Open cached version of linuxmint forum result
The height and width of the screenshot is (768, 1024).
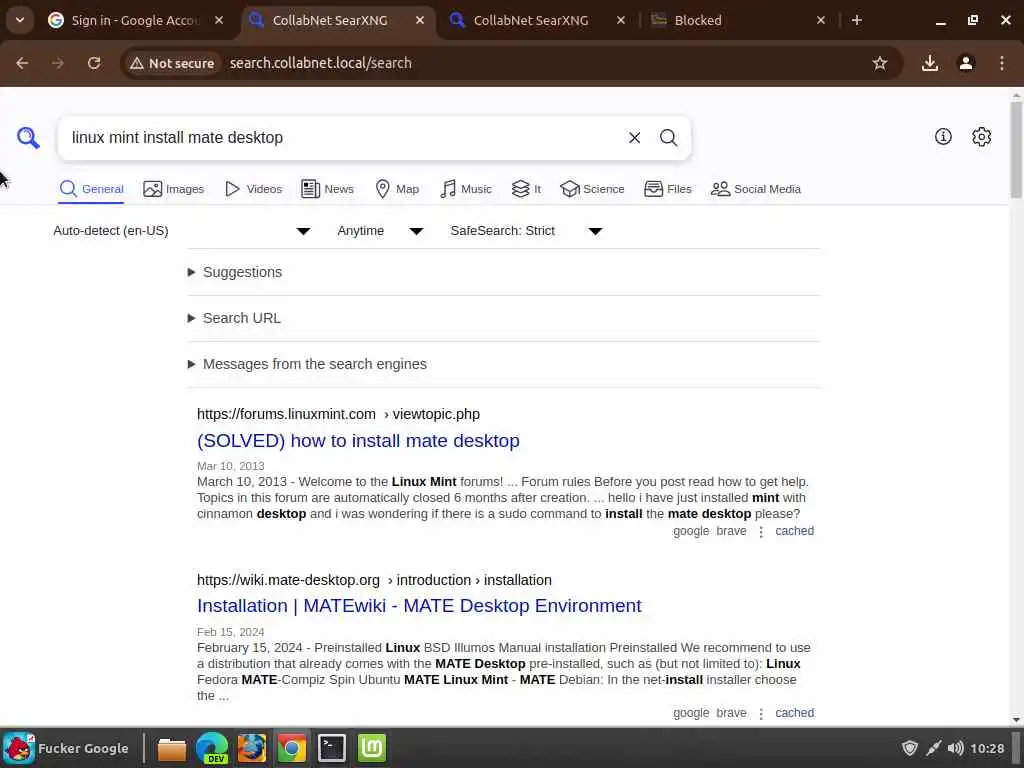(794, 531)
